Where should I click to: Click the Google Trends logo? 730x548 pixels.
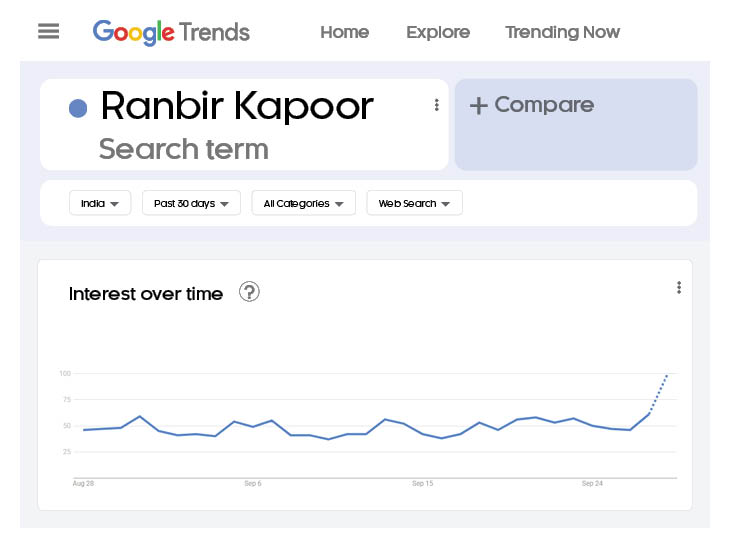171,32
